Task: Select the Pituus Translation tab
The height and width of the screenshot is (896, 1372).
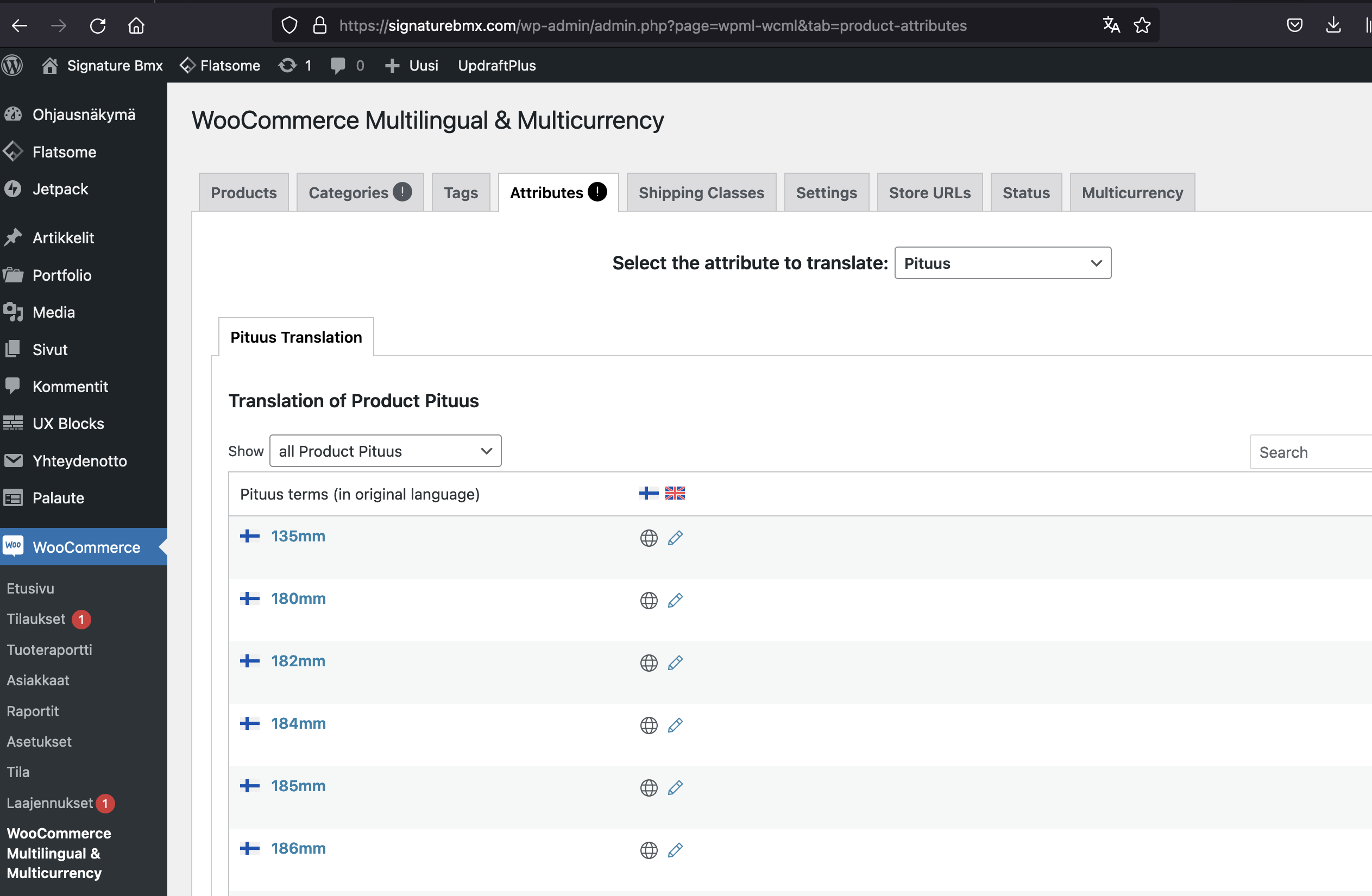Action: [297, 337]
